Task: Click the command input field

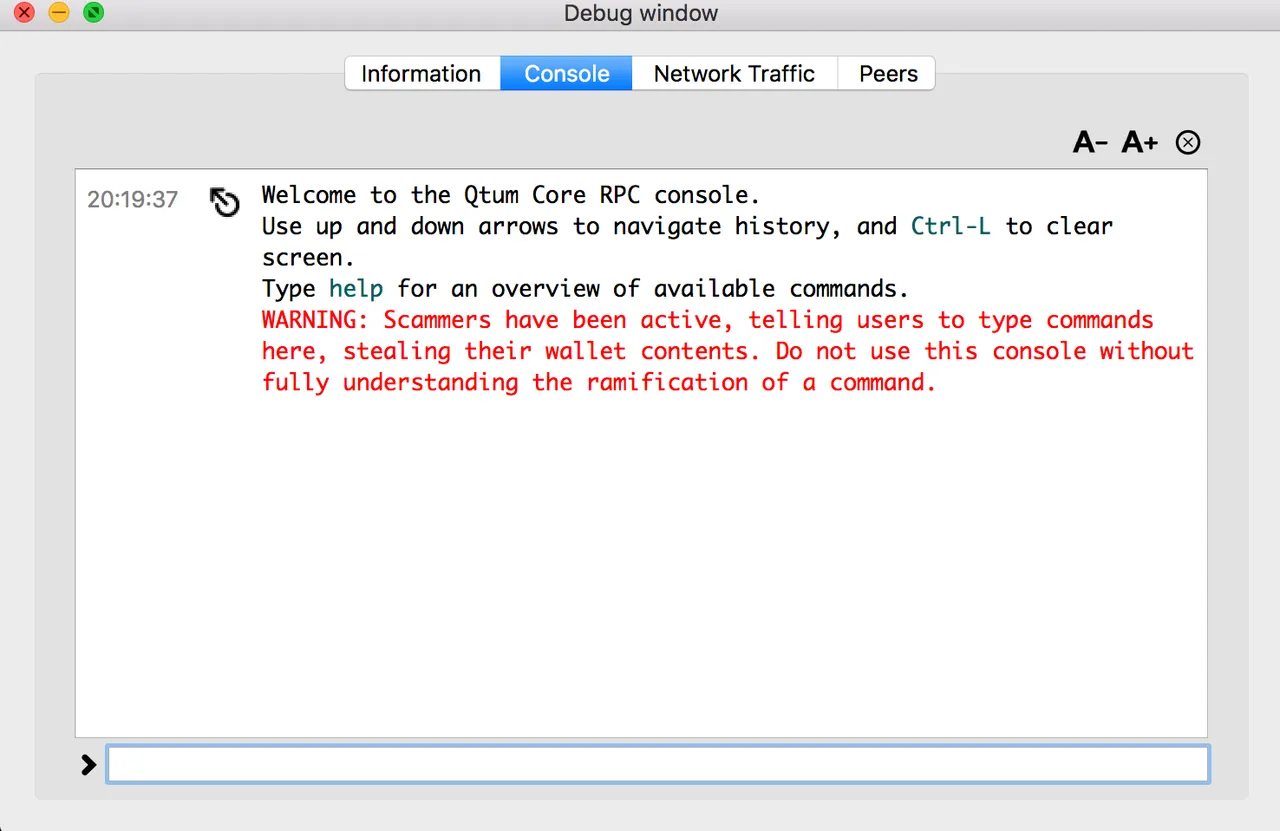Action: point(658,764)
